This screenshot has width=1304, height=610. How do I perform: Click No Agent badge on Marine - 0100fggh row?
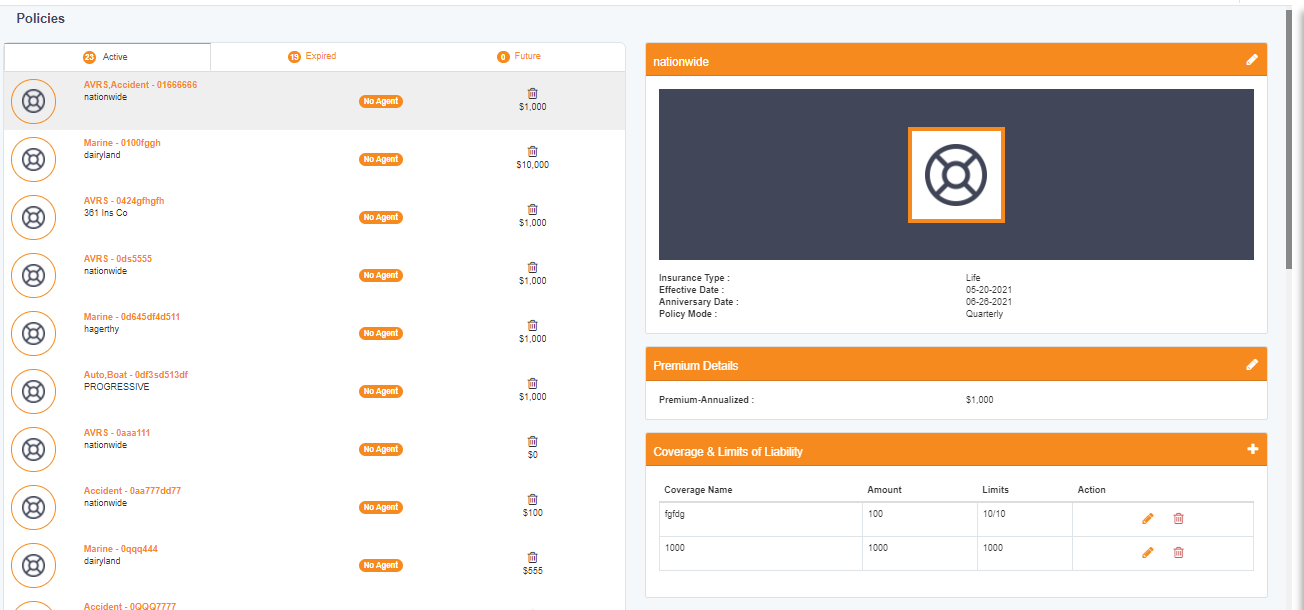[381, 159]
